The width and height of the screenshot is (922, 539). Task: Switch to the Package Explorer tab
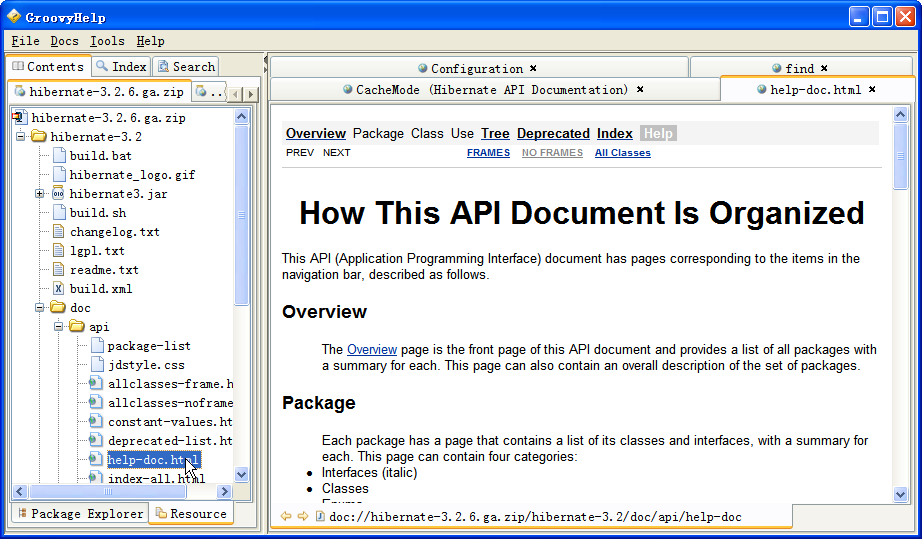79,514
